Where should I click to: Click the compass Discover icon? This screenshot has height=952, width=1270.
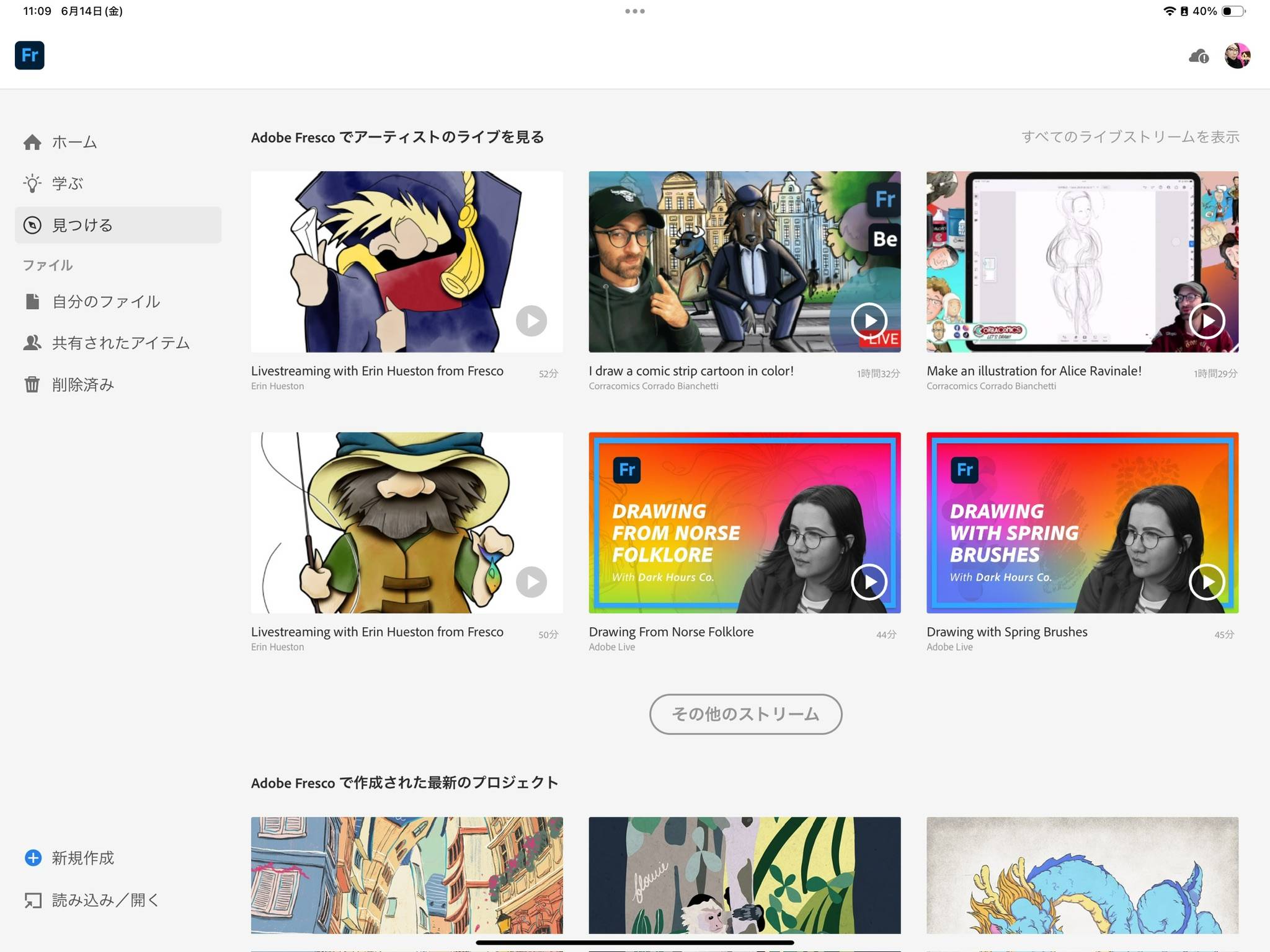coord(32,225)
